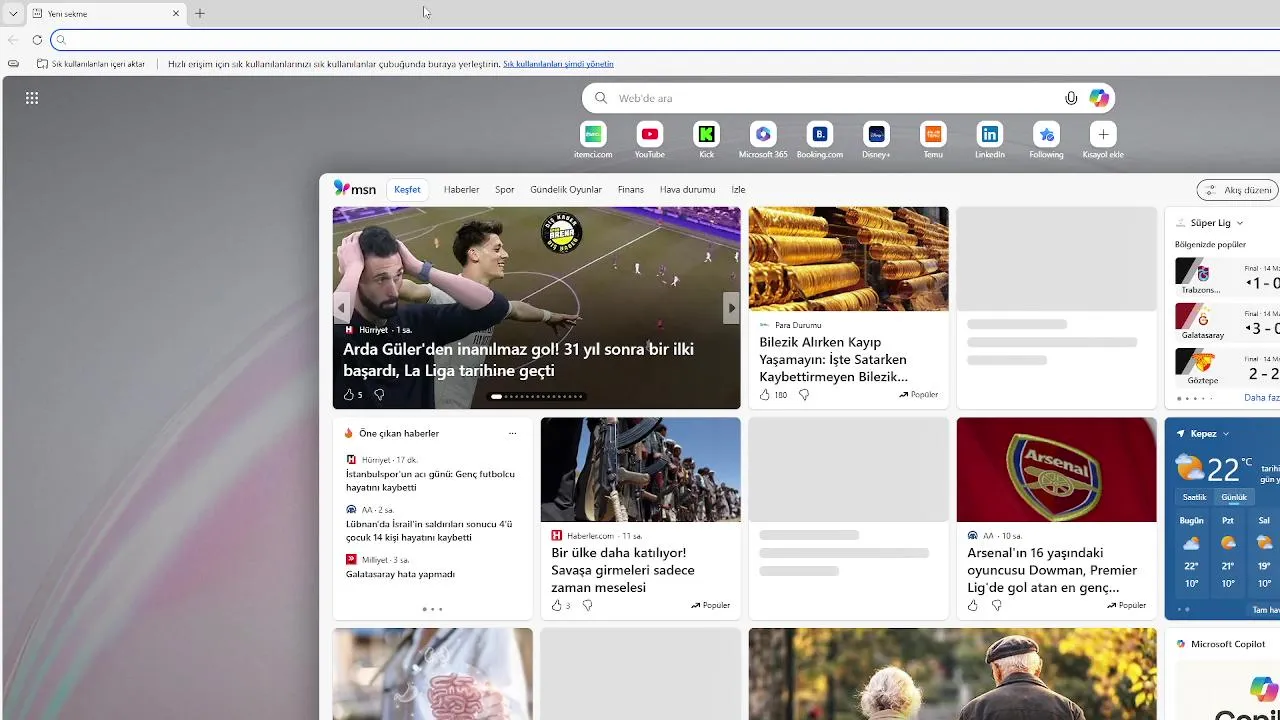1280x720 pixels.
Task: Click Sık kullanılanları içeri aktar button
Action: click(x=91, y=64)
